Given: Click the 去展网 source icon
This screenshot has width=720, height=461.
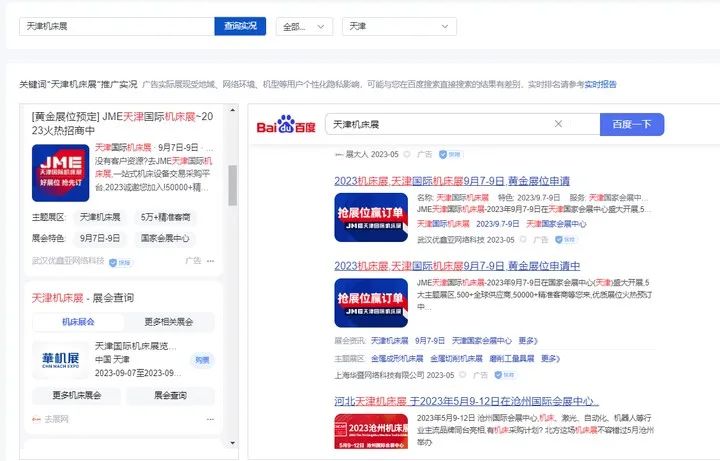Looking at the screenshot, I should pos(37,419).
